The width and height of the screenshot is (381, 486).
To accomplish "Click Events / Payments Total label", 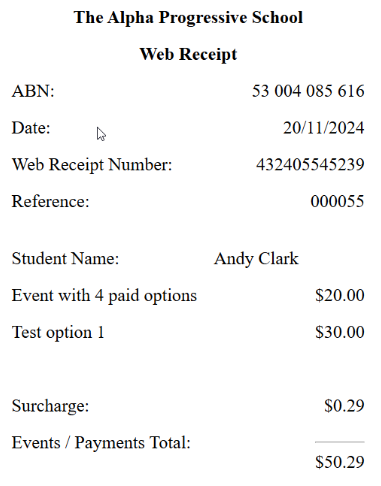I will tap(101, 443).
